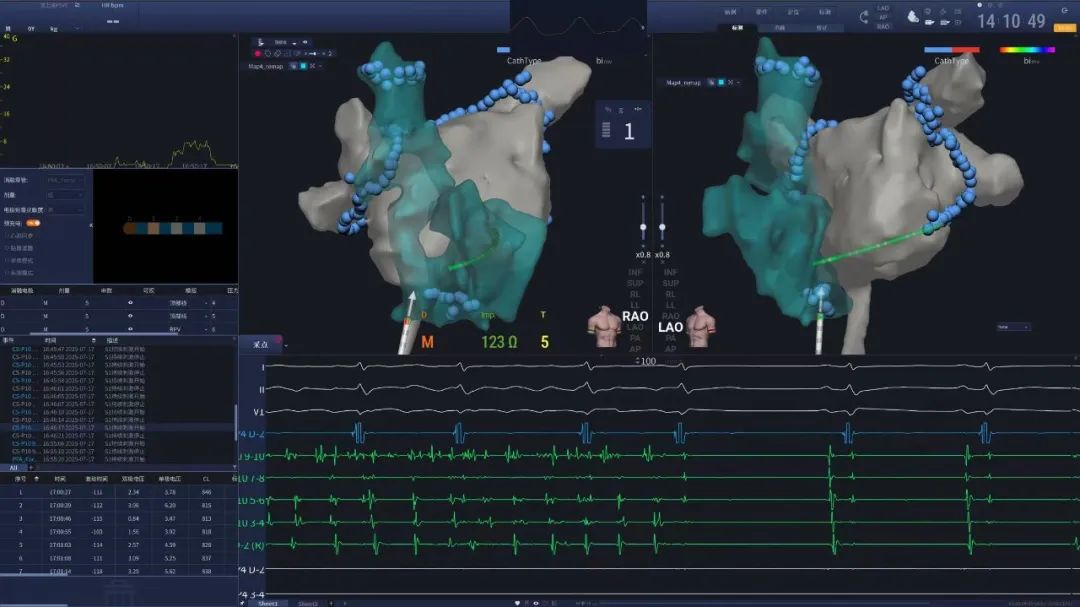Click the view rotation arrow icon near LAO/AP/RAO
The height and width of the screenshot is (607, 1080).
pos(864,17)
